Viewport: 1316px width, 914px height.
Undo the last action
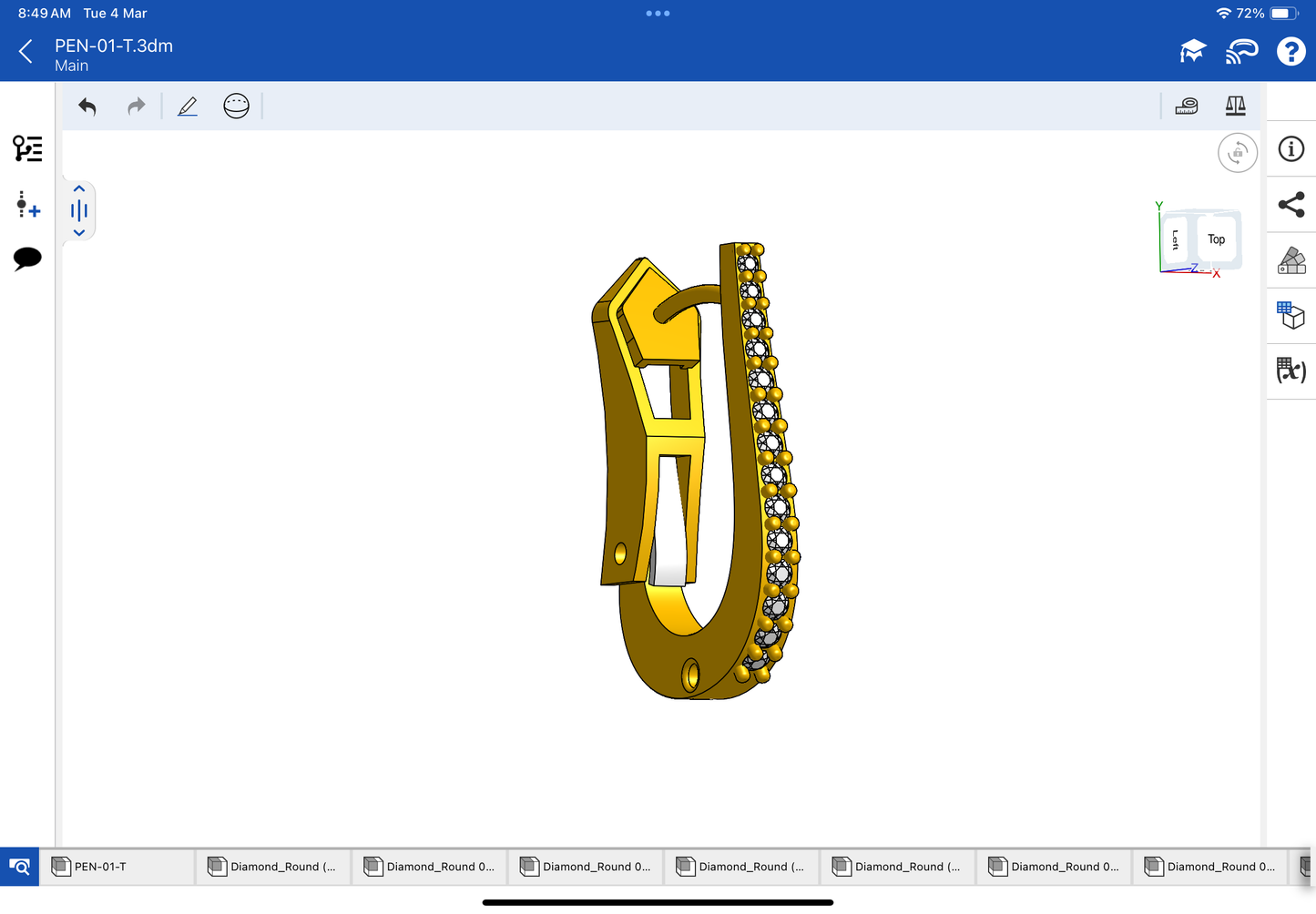pos(87,107)
